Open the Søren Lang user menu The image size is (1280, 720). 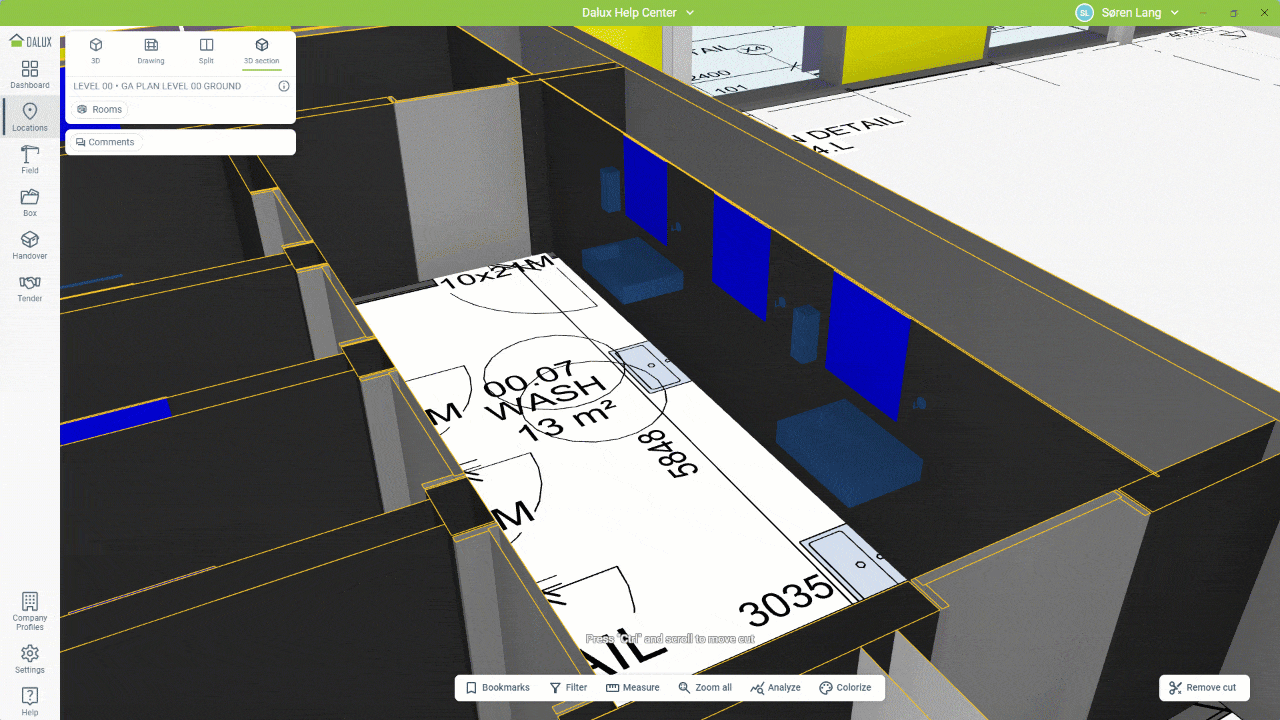coord(1128,13)
